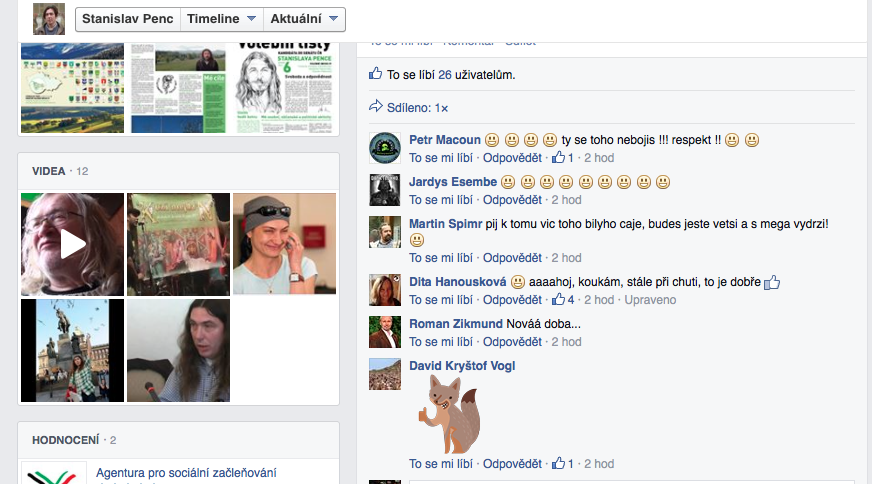Image resolution: width=872 pixels, height=484 pixels.
Task: Click the share arrow icon beside Sdíleno
Action: [x=376, y=106]
